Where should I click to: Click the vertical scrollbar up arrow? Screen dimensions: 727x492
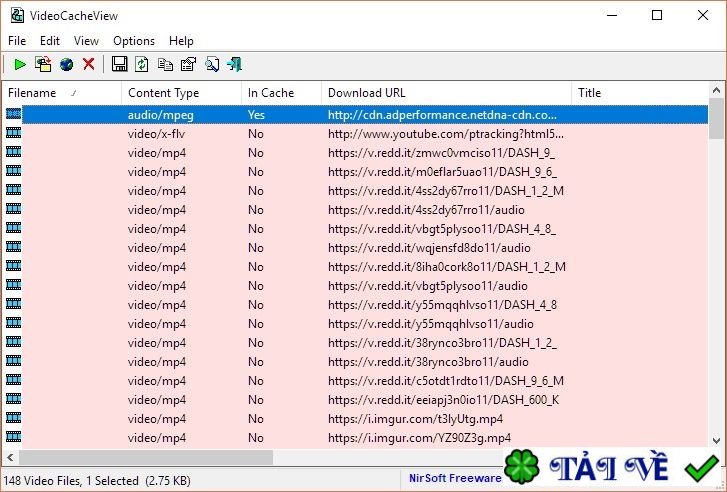pos(717,90)
